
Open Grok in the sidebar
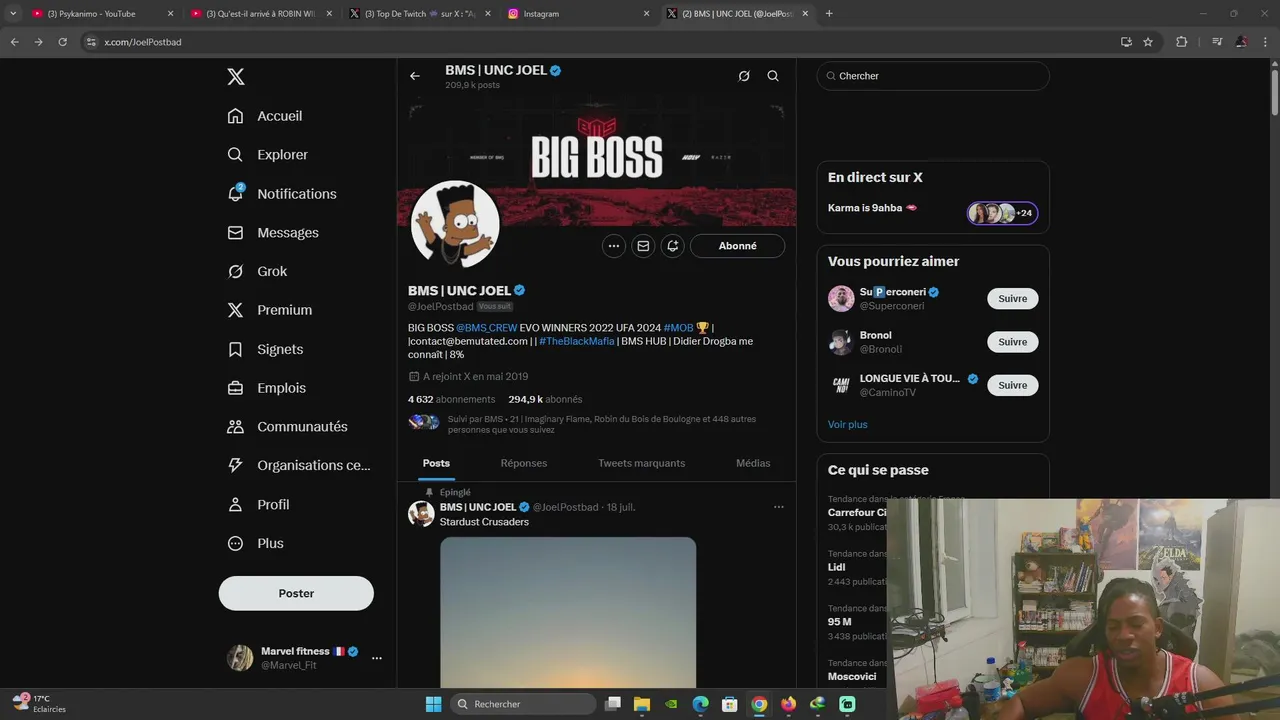point(257,272)
